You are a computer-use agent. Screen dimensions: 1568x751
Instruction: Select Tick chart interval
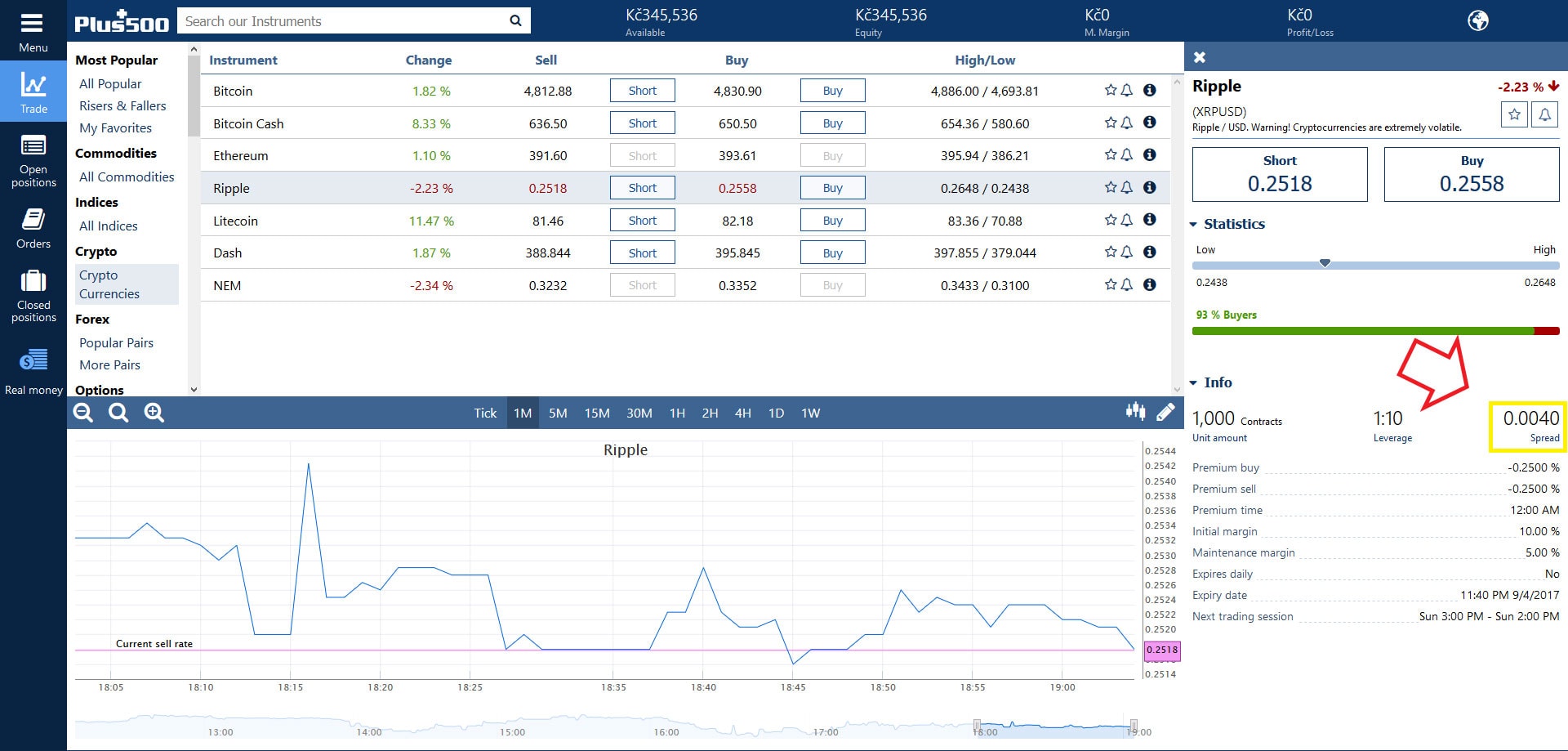pyautogui.click(x=485, y=413)
